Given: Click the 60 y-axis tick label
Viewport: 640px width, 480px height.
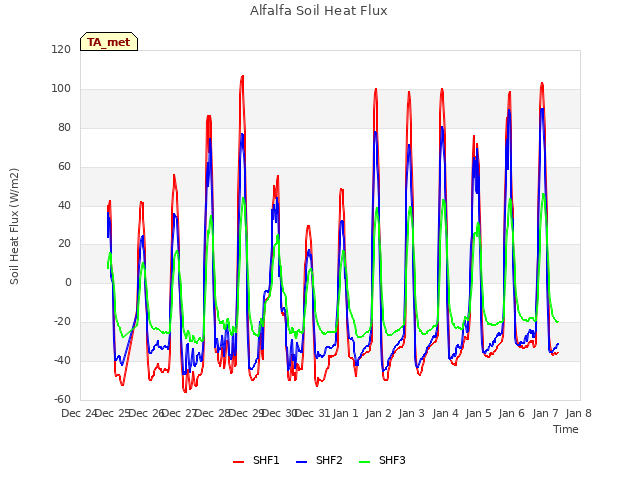Looking at the screenshot, I should (64, 166).
